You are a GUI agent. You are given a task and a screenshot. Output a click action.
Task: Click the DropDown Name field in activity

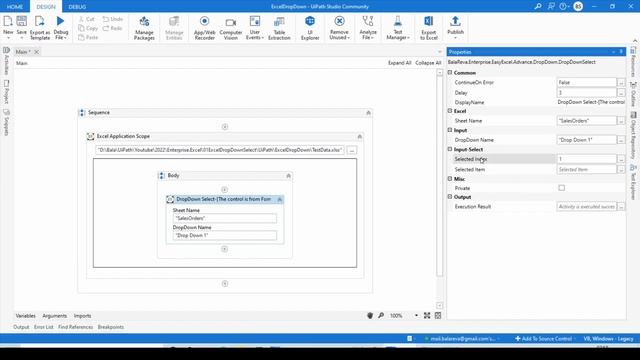click(x=224, y=236)
